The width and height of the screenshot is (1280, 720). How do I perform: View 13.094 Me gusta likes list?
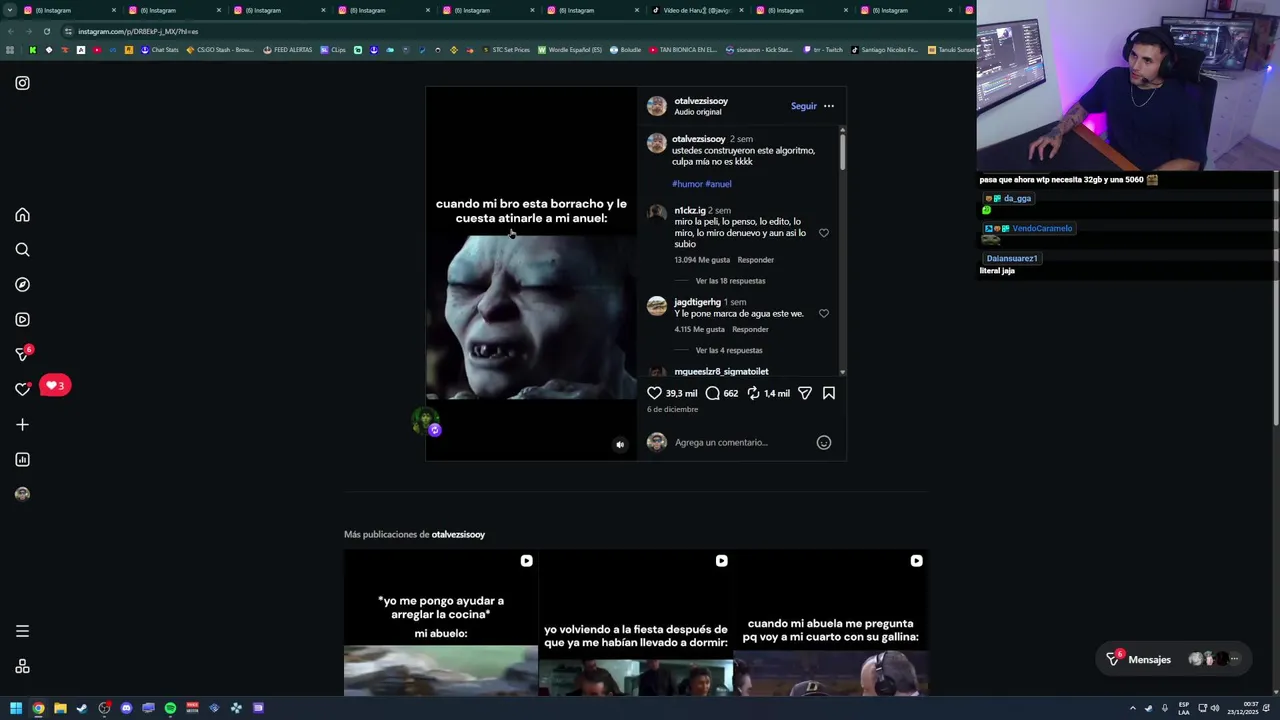tap(702, 260)
